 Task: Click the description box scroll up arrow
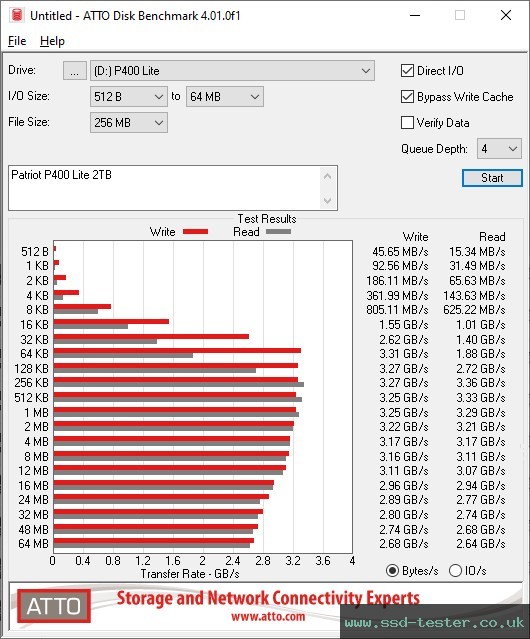328,176
